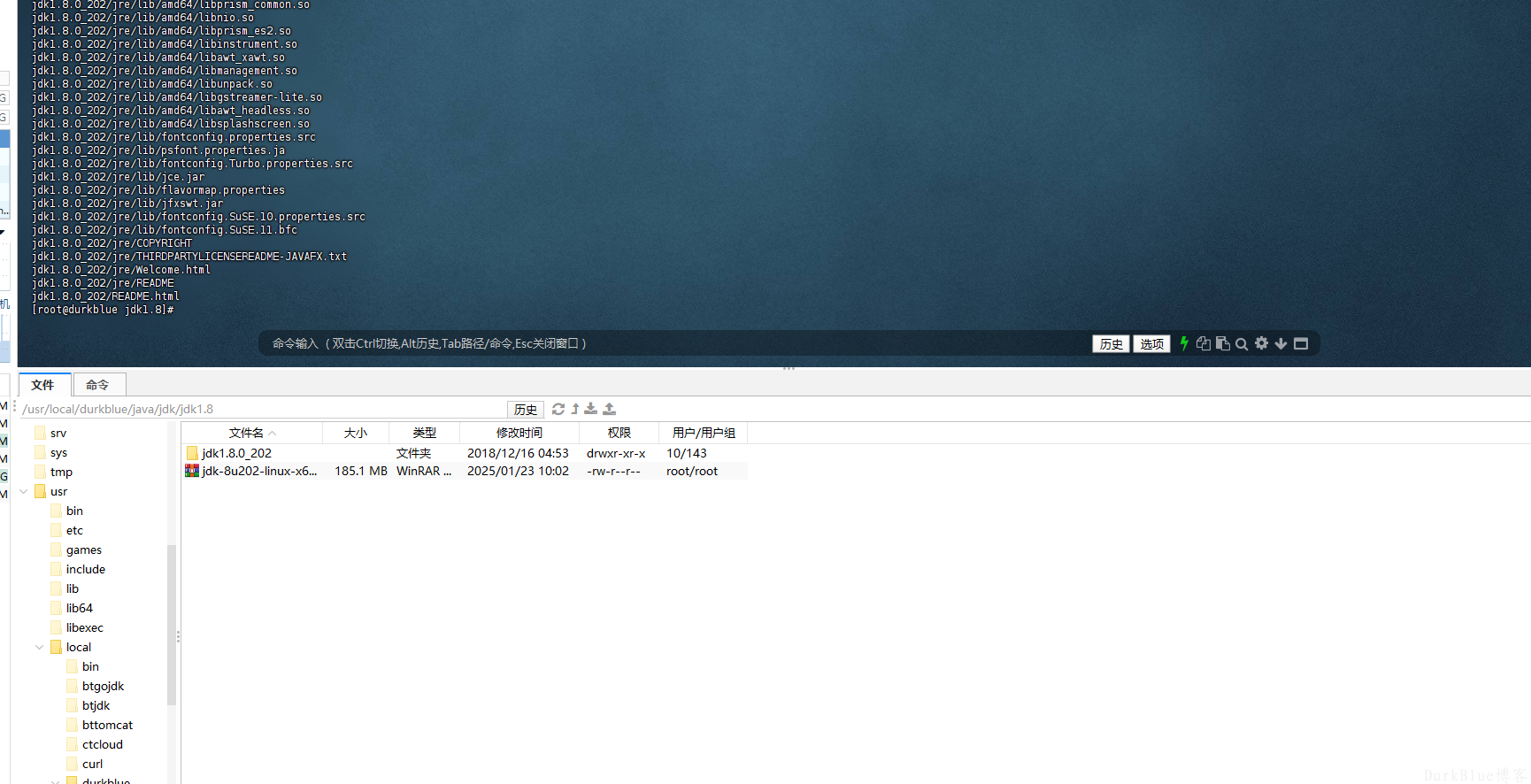Select the jdk1.8.0_202 file row name
The height and width of the screenshot is (784, 1531).
[237, 453]
